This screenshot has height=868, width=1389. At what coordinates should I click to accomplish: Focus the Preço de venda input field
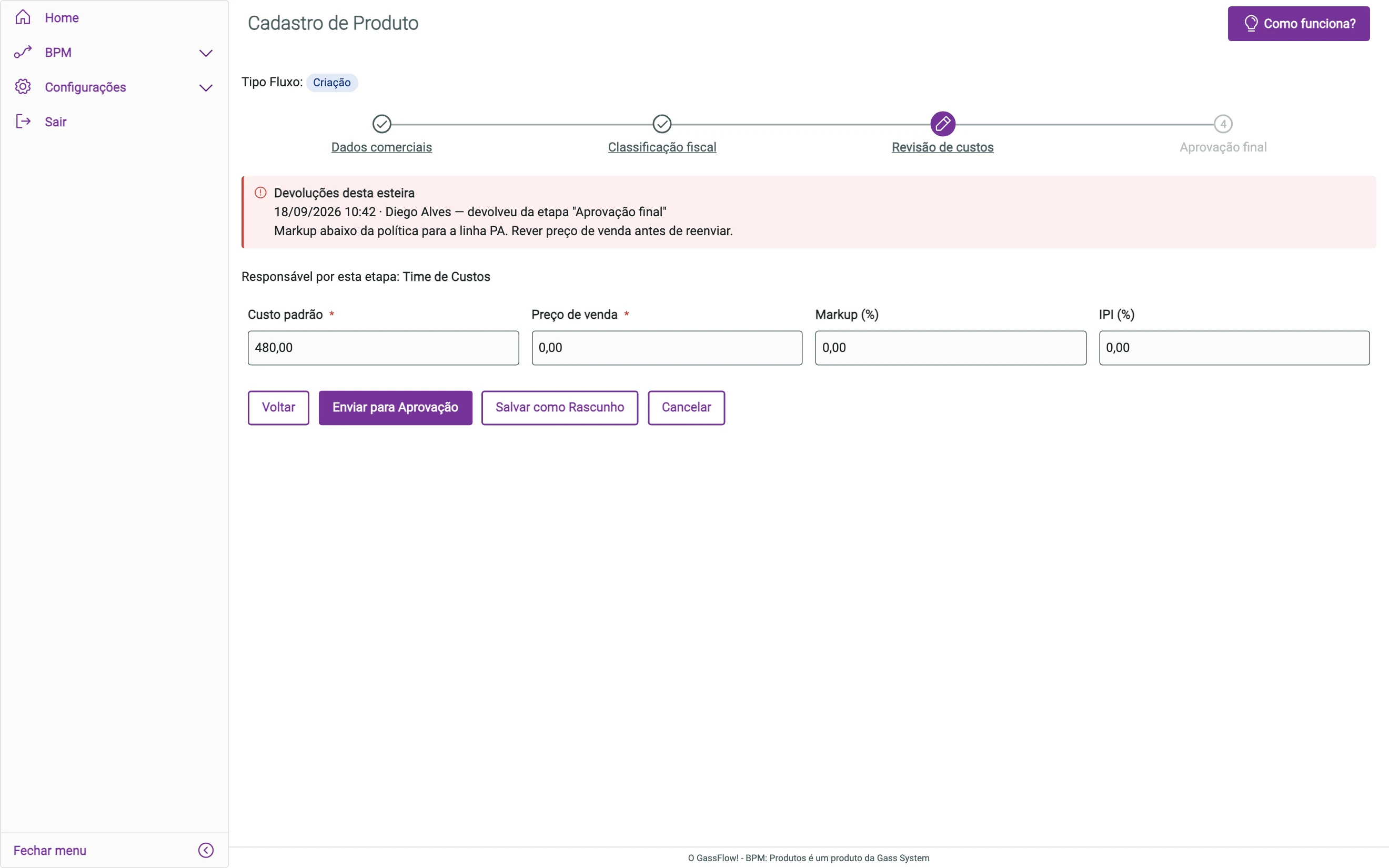pyautogui.click(x=667, y=348)
